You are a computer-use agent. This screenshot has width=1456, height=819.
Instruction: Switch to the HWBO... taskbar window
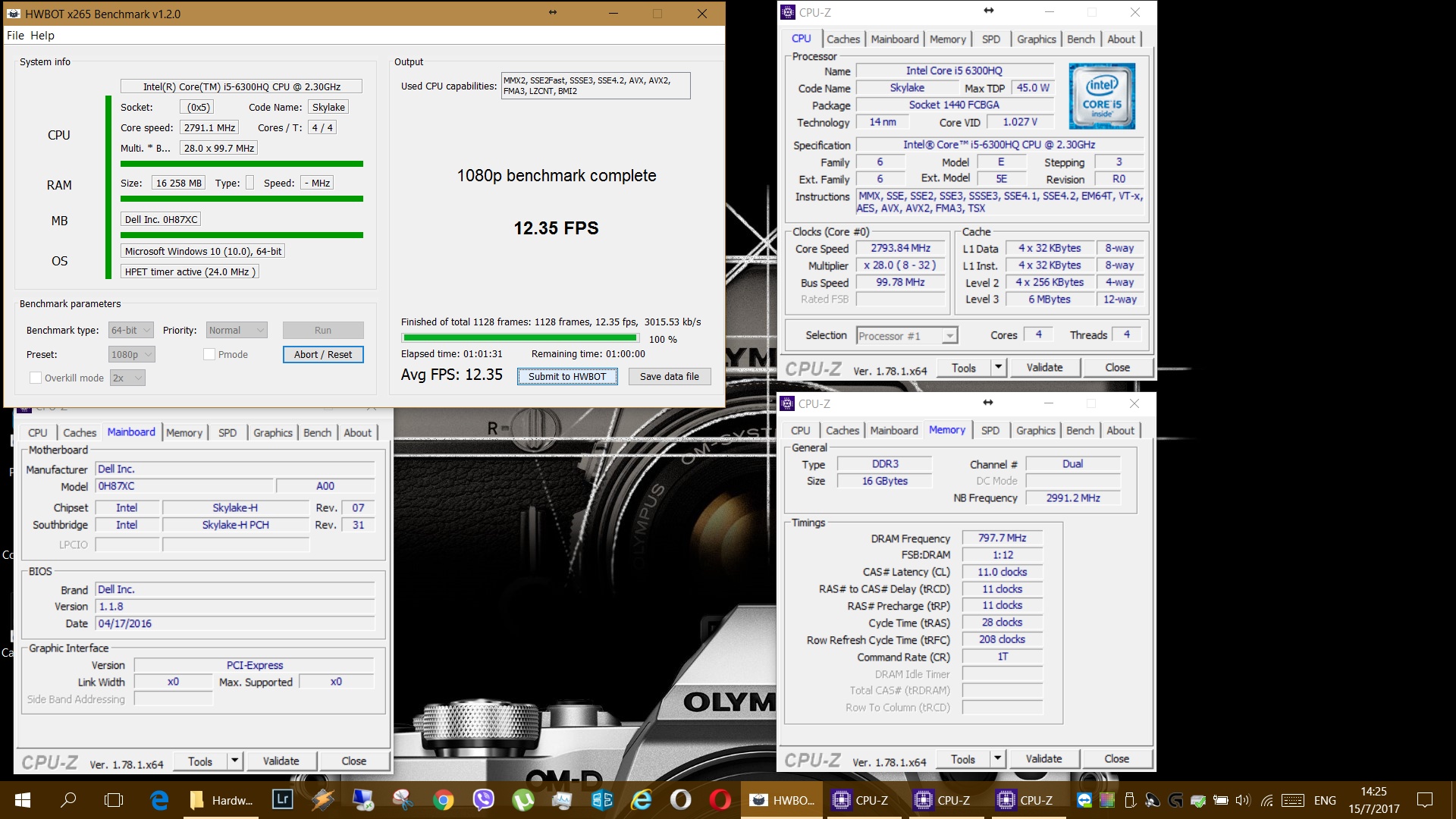(782, 800)
